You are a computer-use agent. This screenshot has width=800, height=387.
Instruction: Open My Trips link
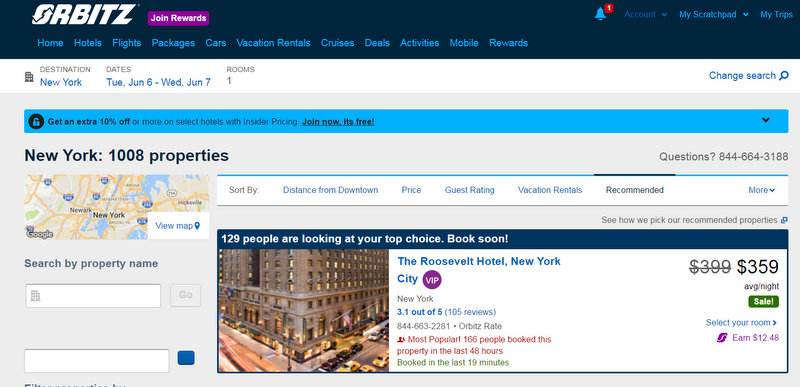point(776,14)
